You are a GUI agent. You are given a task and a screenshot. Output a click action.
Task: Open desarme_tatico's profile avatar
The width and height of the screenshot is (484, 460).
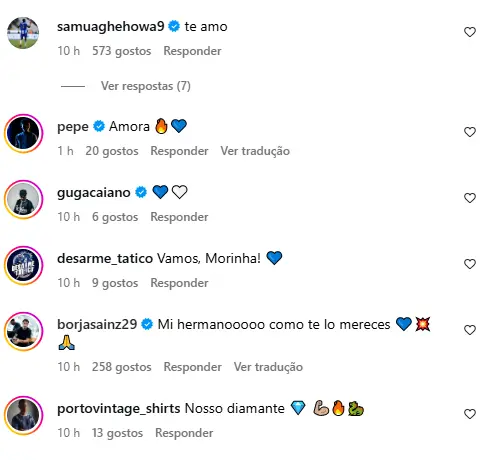coord(23,265)
